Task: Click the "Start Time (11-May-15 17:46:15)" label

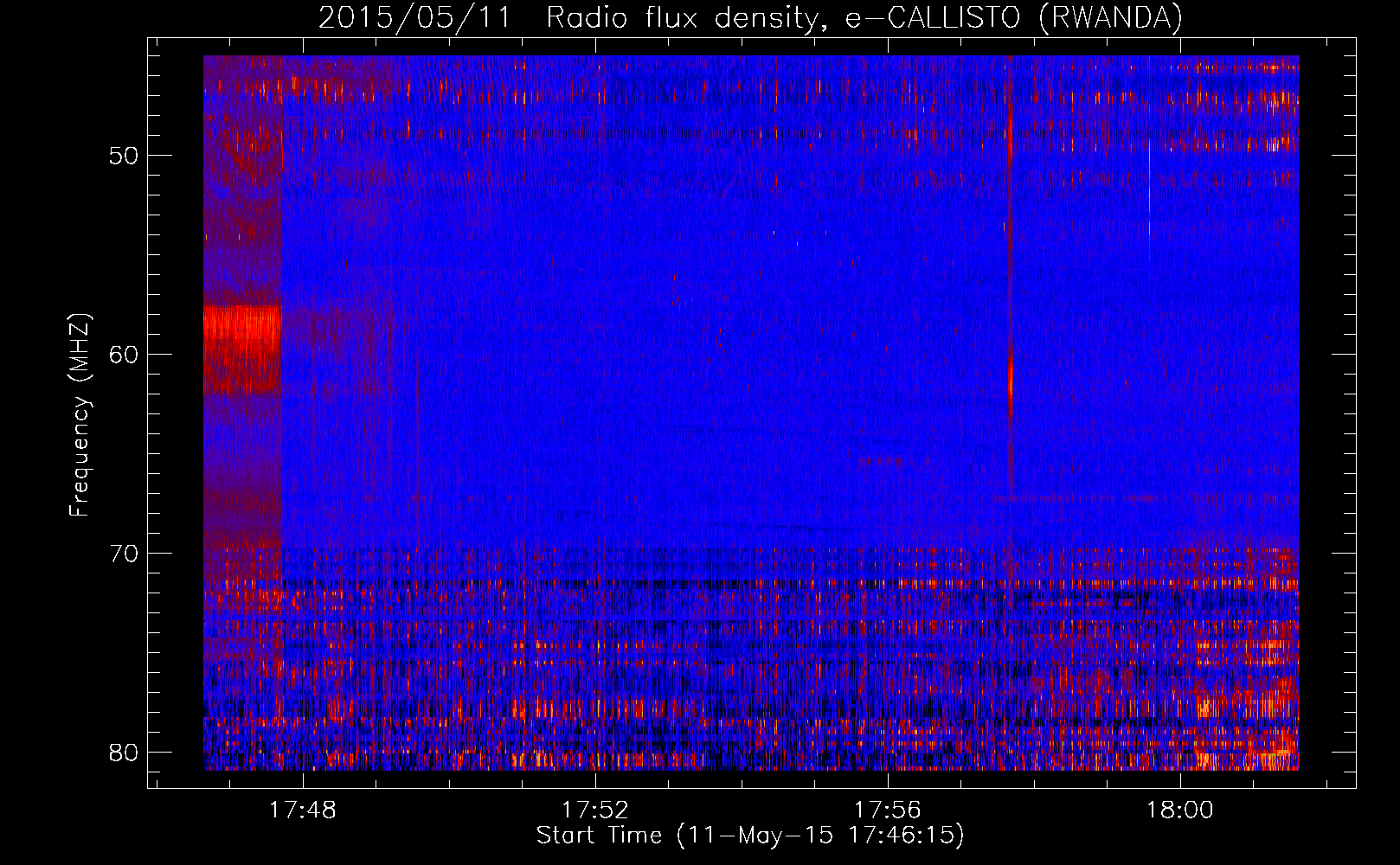Action: (x=750, y=835)
